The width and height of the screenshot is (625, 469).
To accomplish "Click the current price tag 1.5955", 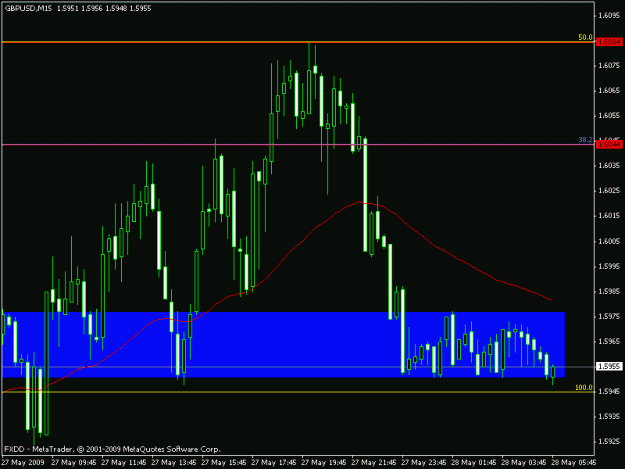I will 609,366.
